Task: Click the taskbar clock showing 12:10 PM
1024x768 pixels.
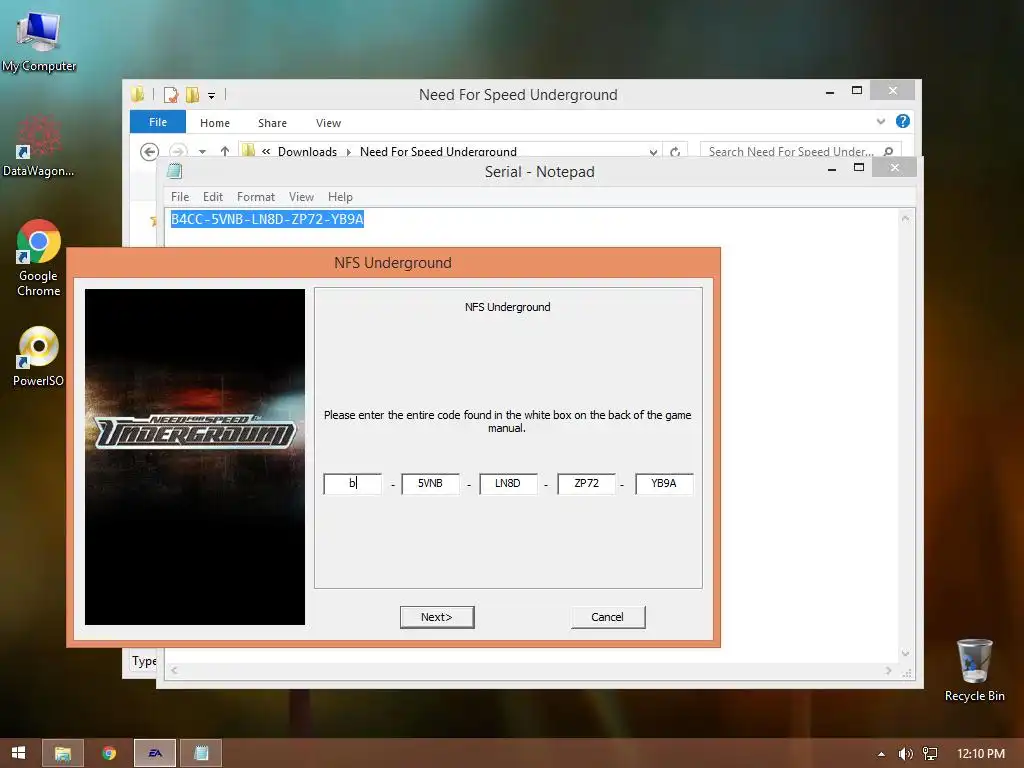Action: [981, 754]
